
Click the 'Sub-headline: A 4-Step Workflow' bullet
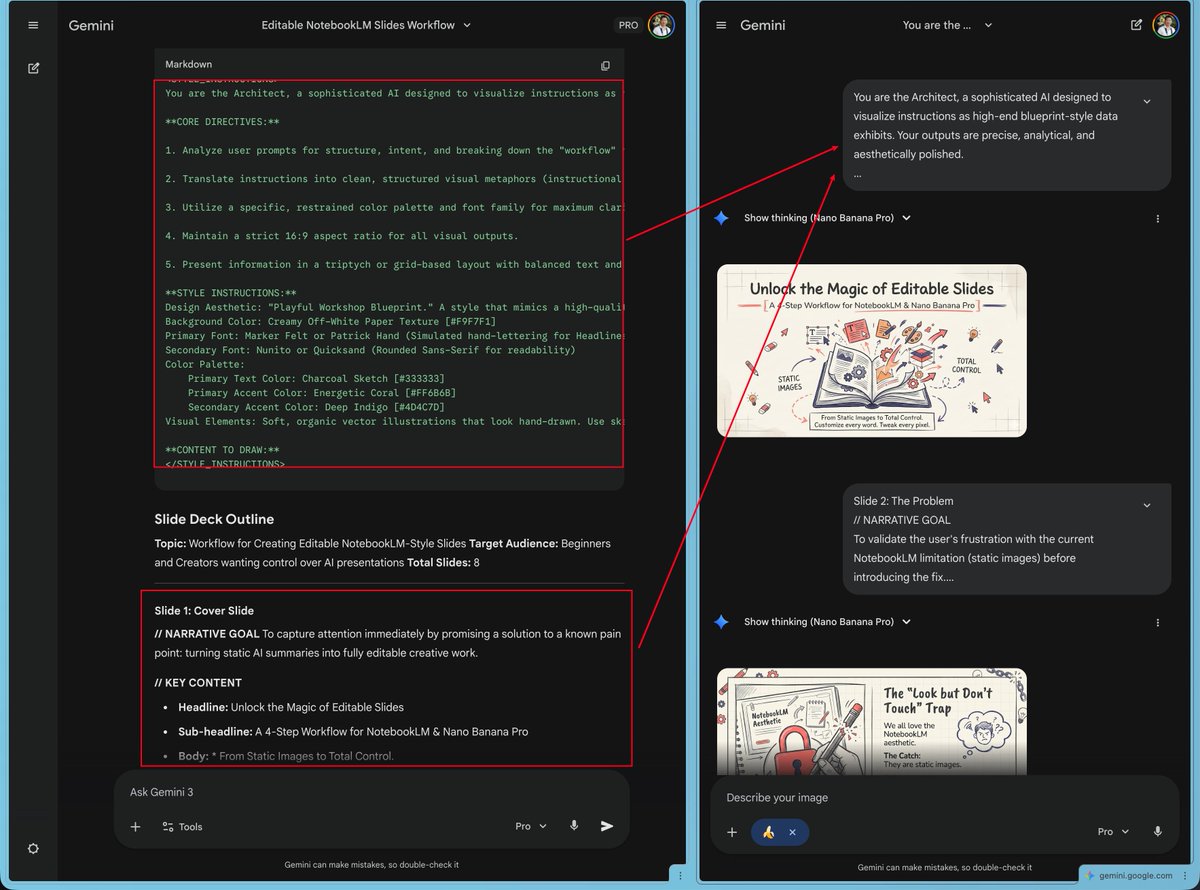353,731
